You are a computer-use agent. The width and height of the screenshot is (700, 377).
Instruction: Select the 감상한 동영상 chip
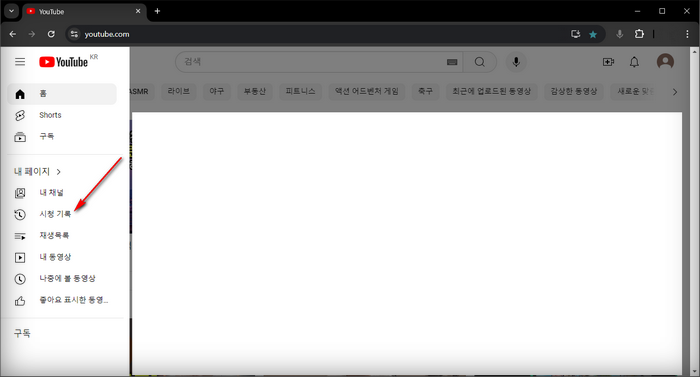(x=574, y=91)
